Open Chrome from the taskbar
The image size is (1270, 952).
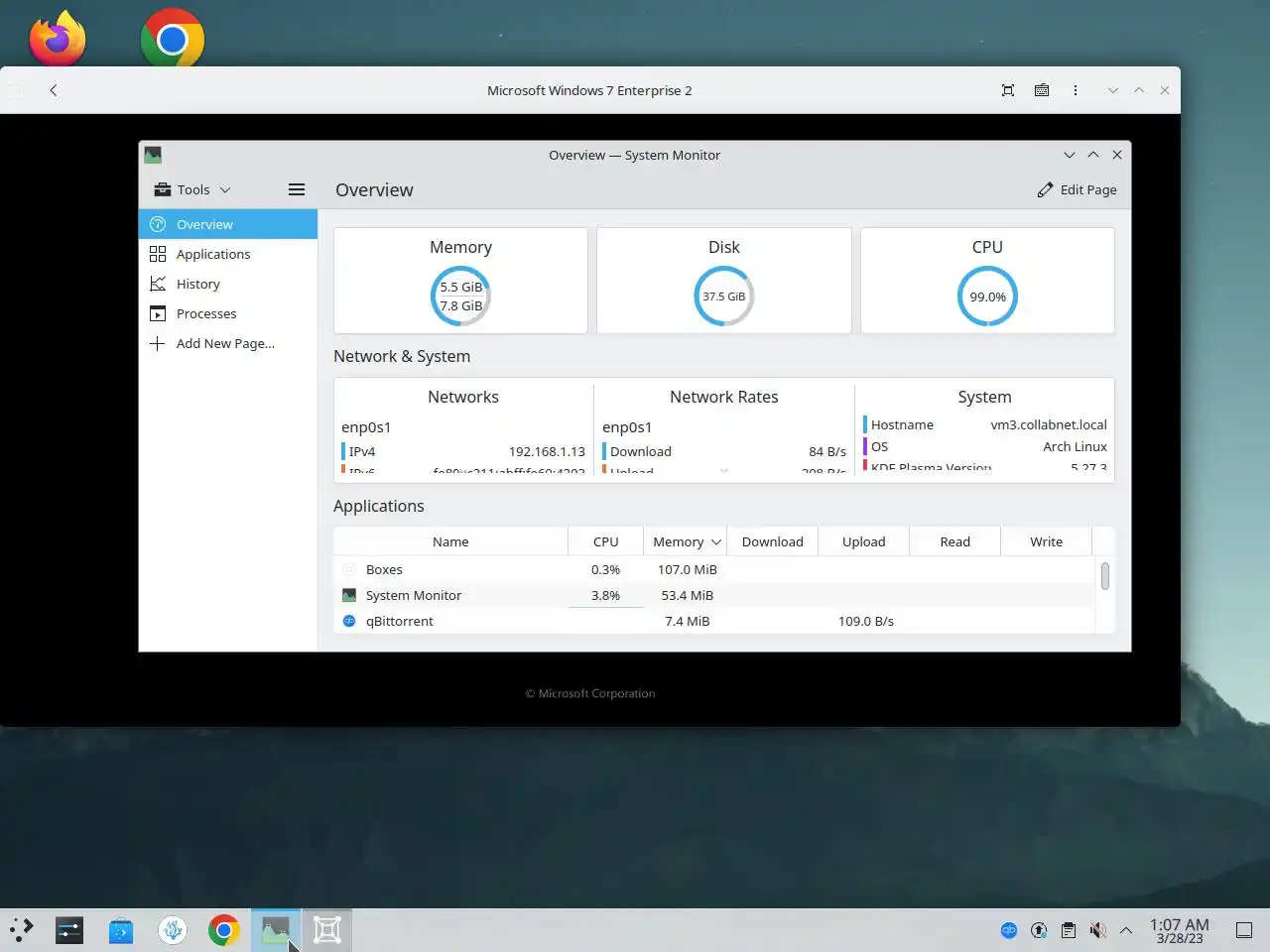coord(224,930)
